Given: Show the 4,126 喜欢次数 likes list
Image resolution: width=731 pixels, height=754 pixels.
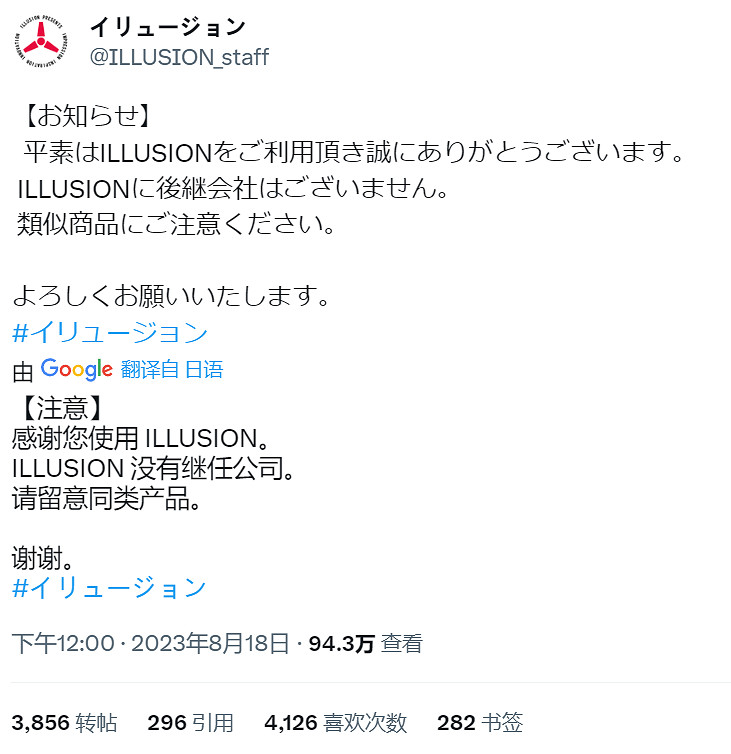Looking at the screenshot, I should [x=336, y=723].
